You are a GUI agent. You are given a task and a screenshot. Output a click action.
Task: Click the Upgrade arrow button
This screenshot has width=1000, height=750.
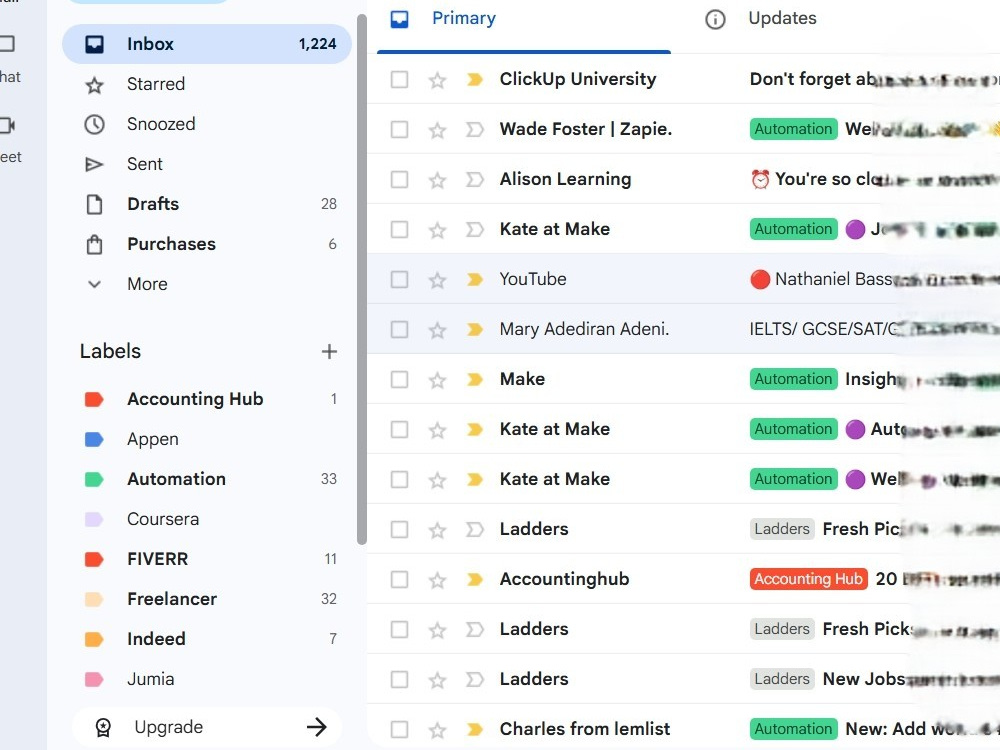click(316, 727)
